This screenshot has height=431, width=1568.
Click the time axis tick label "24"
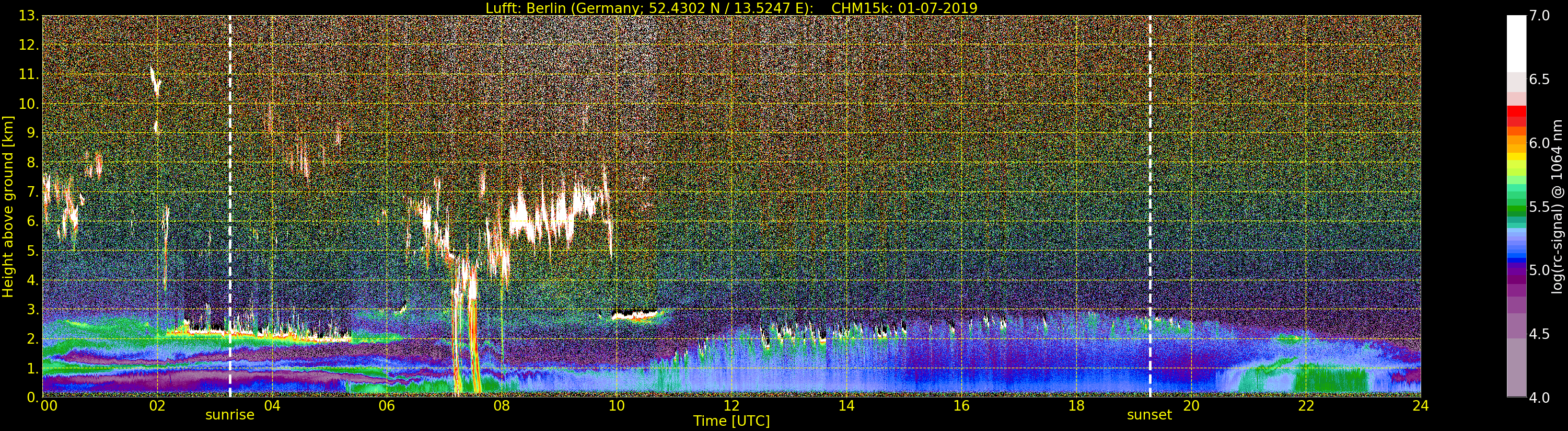(1421, 406)
